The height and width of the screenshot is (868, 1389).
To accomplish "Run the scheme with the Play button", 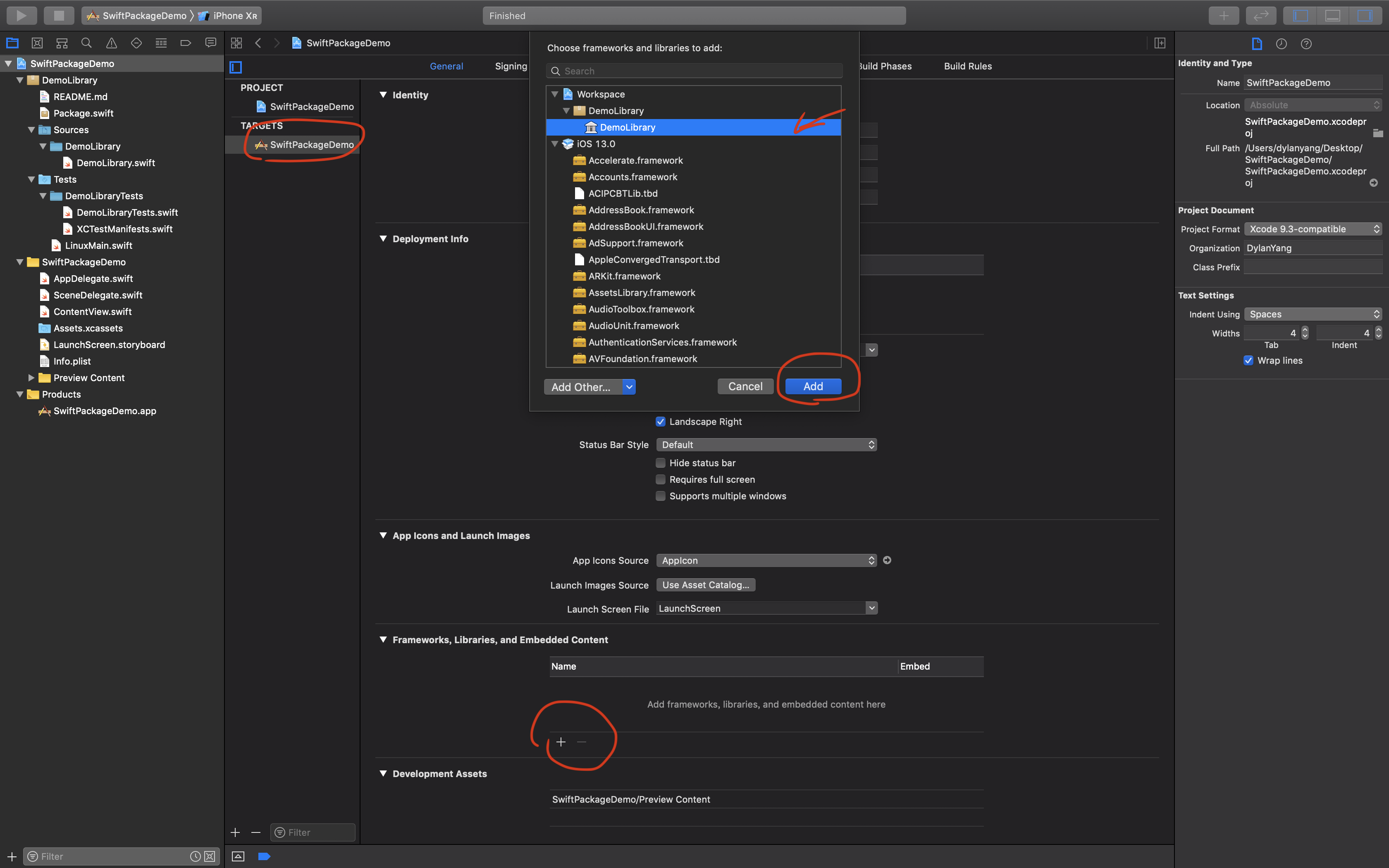I will pos(22,16).
